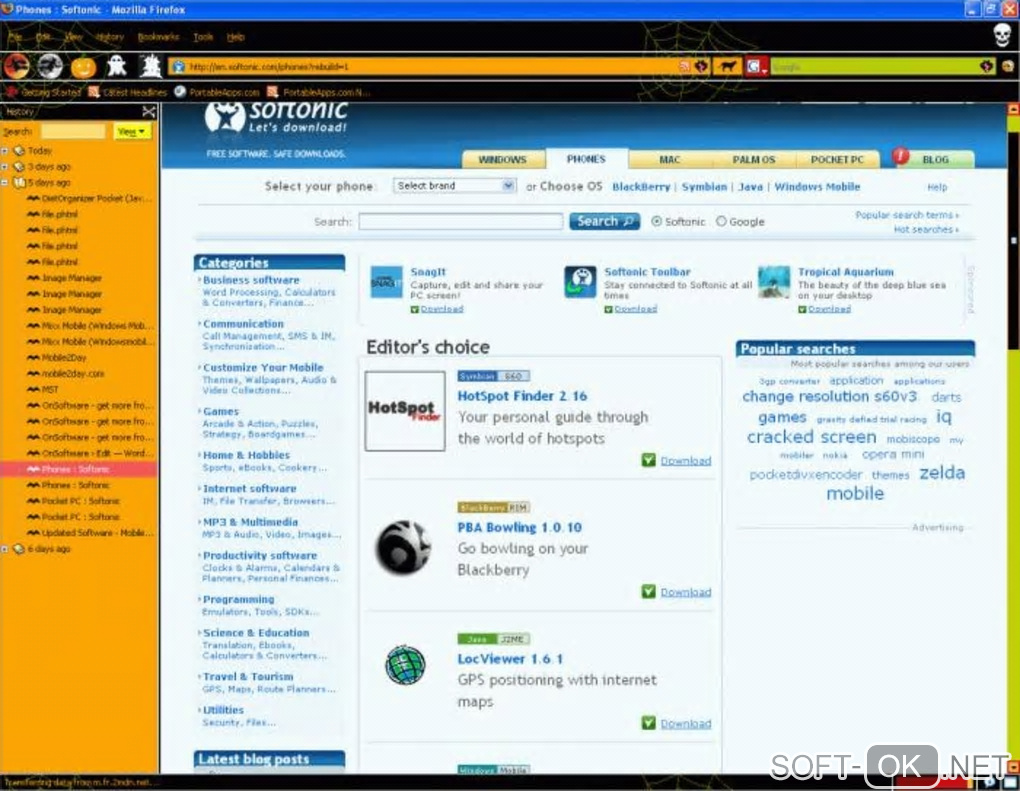Click the green check icon beside PBA Bowling Download

[x=649, y=591]
